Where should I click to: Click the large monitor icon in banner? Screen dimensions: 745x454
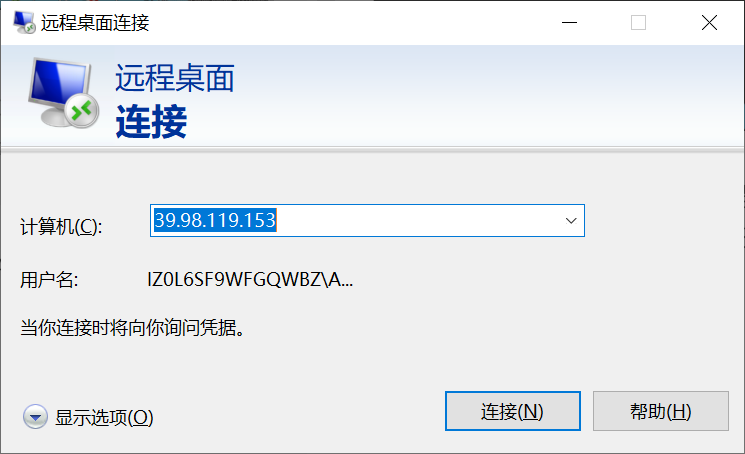pyautogui.click(x=63, y=93)
